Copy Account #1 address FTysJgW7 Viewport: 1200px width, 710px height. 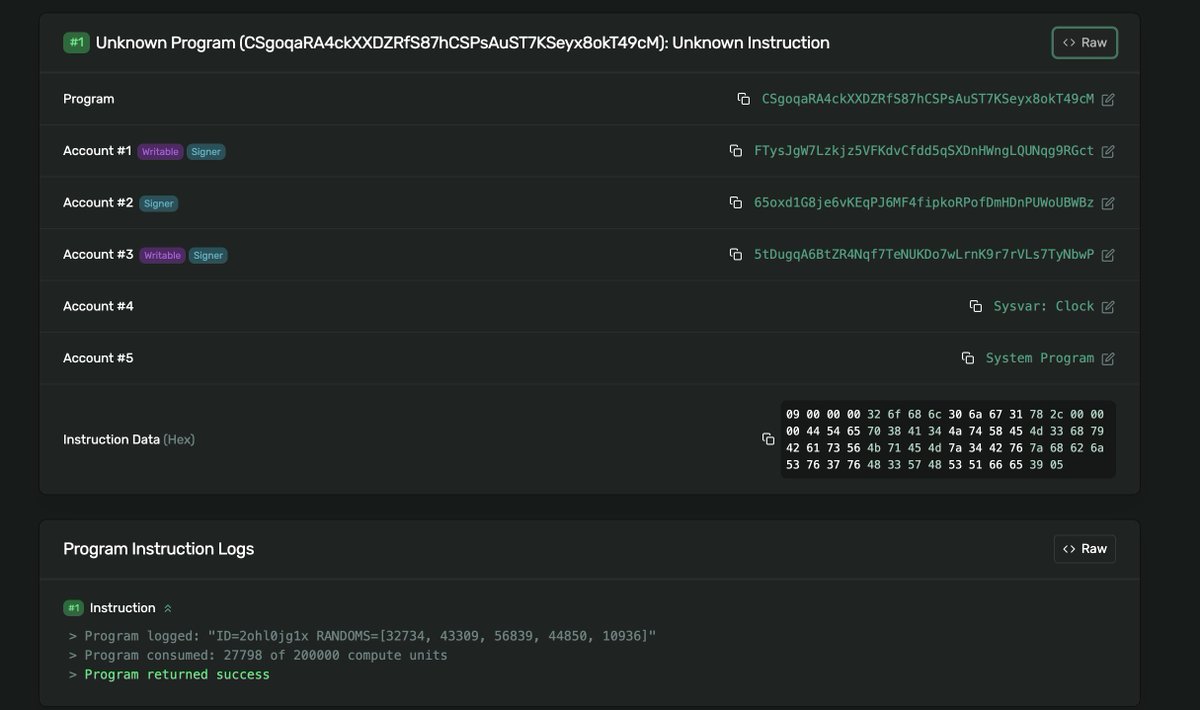pyautogui.click(x=736, y=151)
